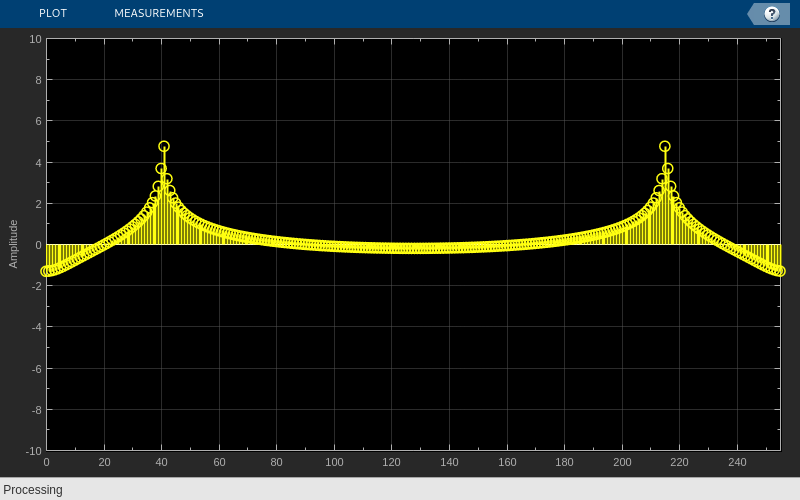The image size is (800, 500).
Task: Open help with the question mark icon
Action: [x=771, y=14]
